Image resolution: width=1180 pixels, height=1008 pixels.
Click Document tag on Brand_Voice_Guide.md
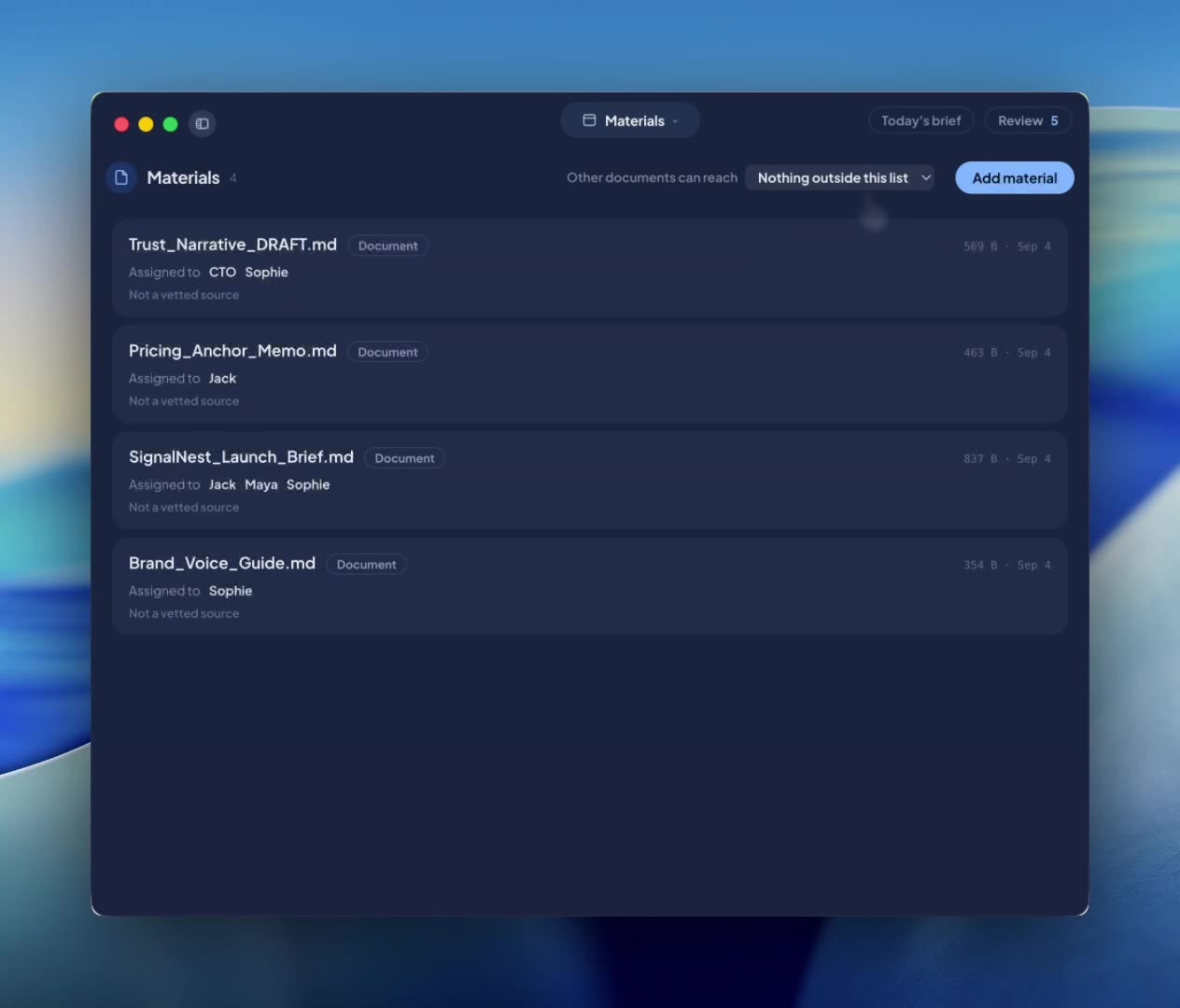click(x=366, y=565)
